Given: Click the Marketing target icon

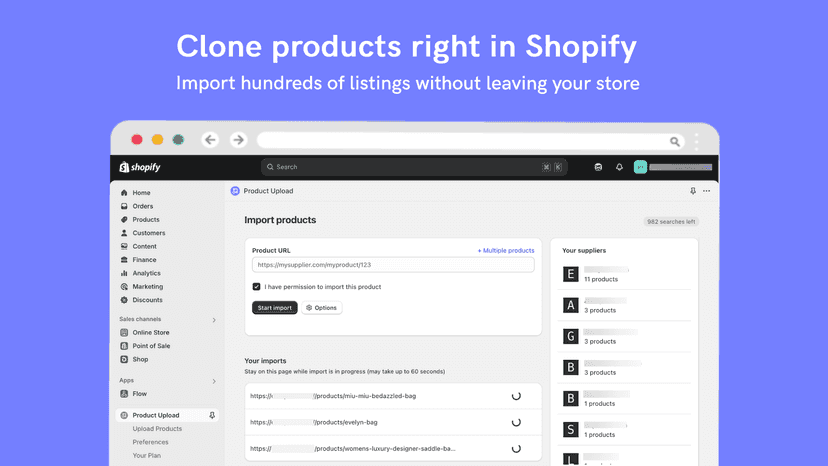Looking at the screenshot, I should click(x=124, y=286).
